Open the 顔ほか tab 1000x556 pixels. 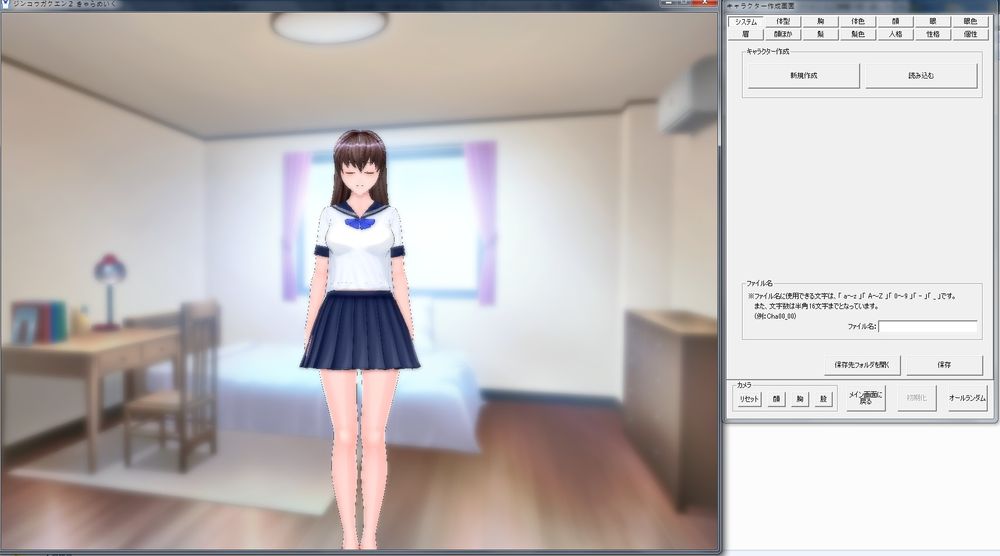coord(783,34)
